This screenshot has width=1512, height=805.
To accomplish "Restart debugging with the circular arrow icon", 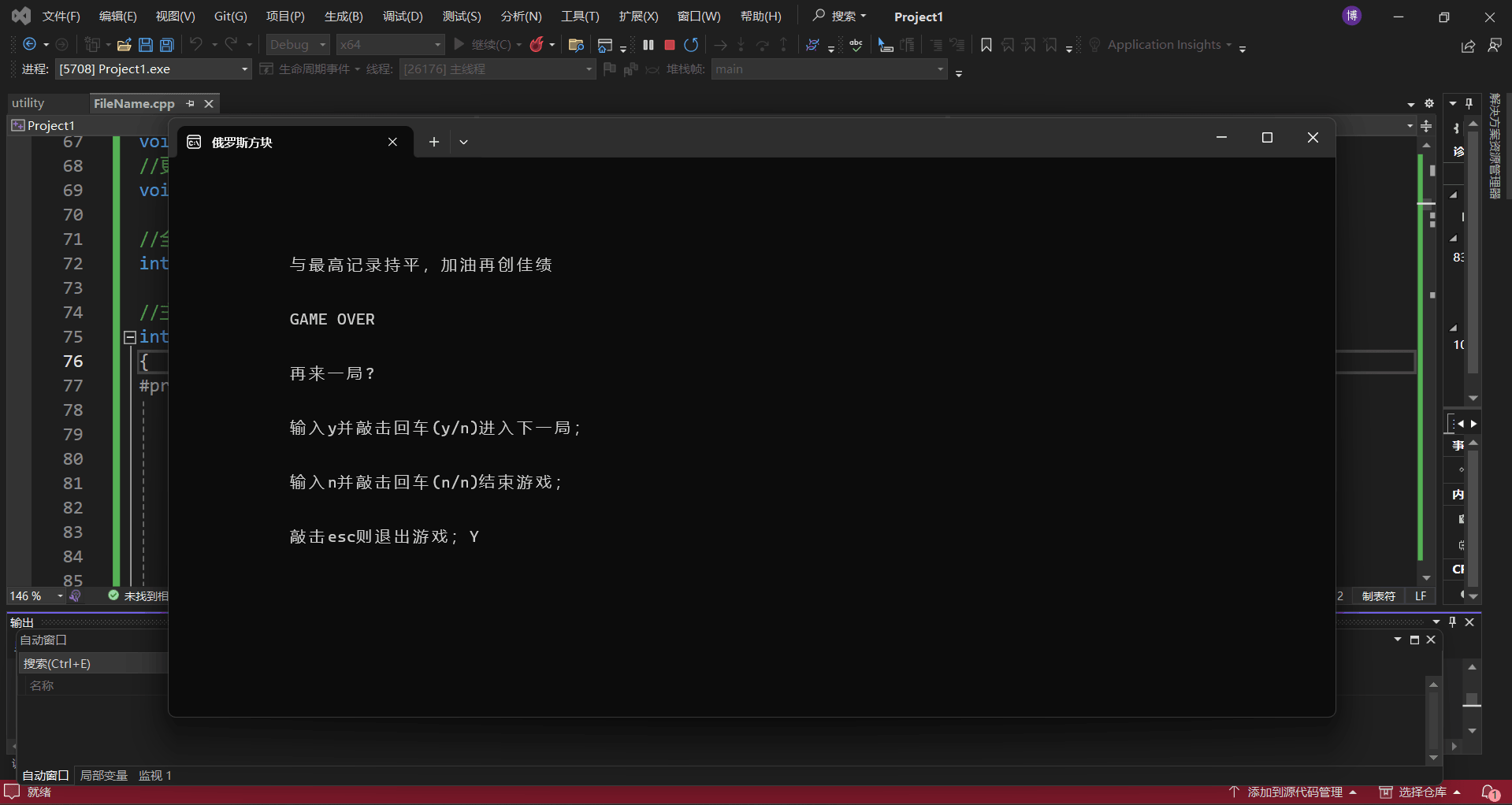I will (x=691, y=45).
